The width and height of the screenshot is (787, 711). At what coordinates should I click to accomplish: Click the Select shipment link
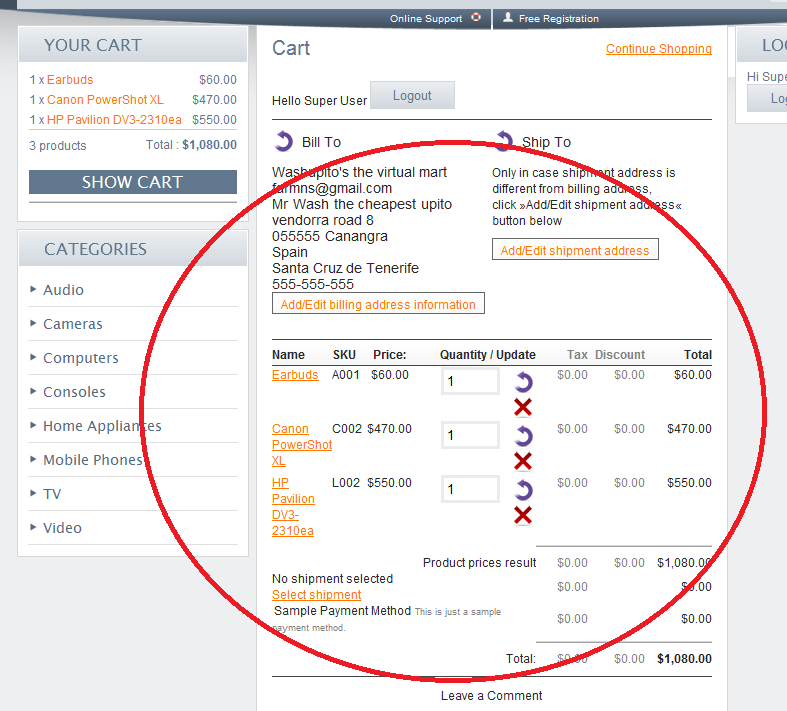click(316, 595)
